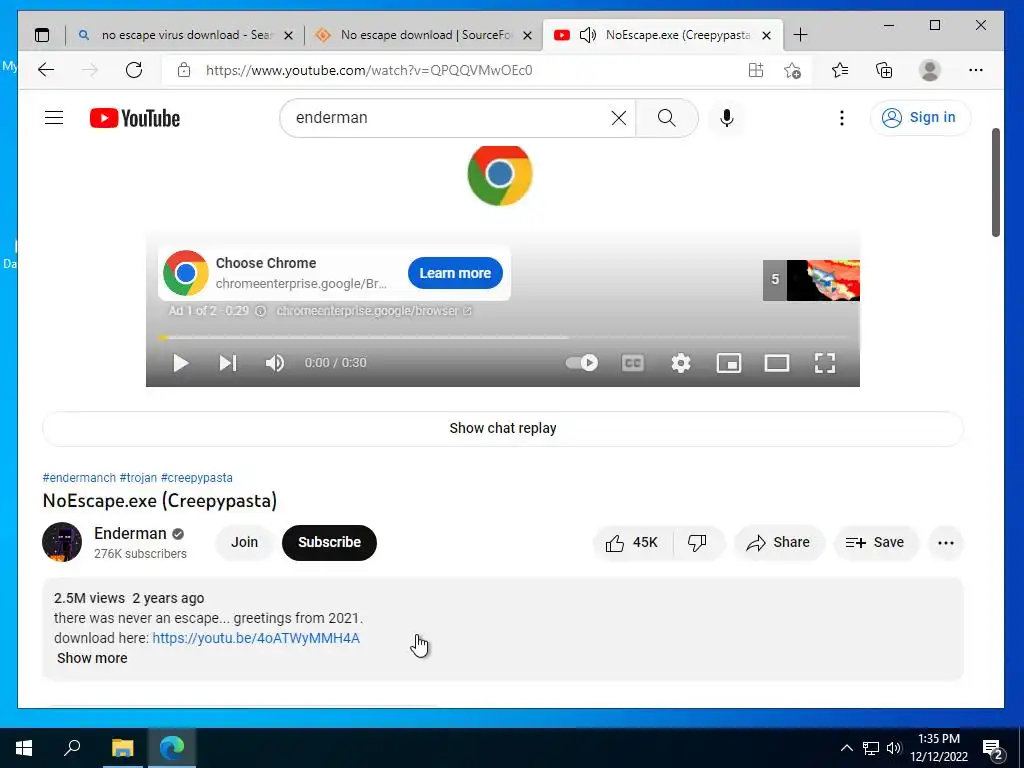Add page to favorites star
The width and height of the screenshot is (1024, 768).
pyautogui.click(x=792, y=70)
